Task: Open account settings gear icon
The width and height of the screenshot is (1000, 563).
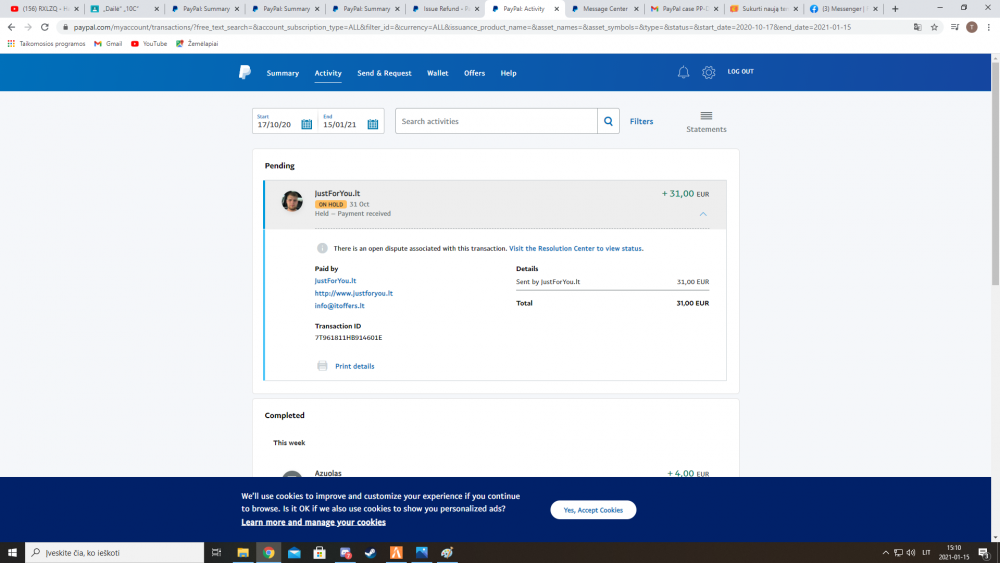Action: pos(709,72)
